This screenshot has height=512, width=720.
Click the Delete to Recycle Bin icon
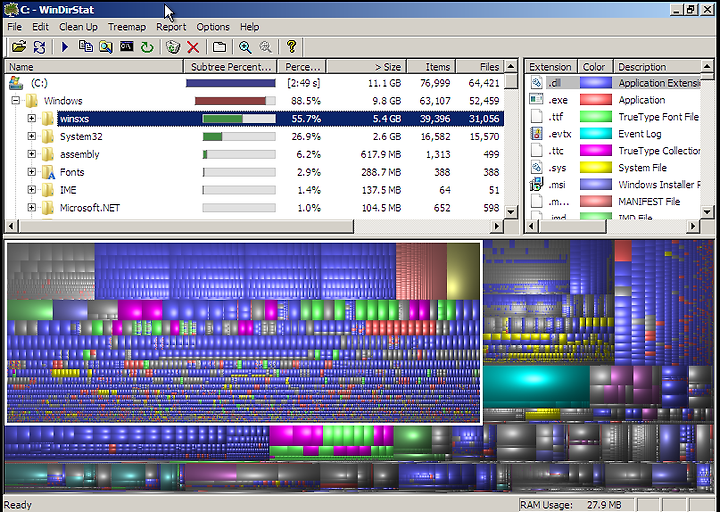(x=173, y=46)
